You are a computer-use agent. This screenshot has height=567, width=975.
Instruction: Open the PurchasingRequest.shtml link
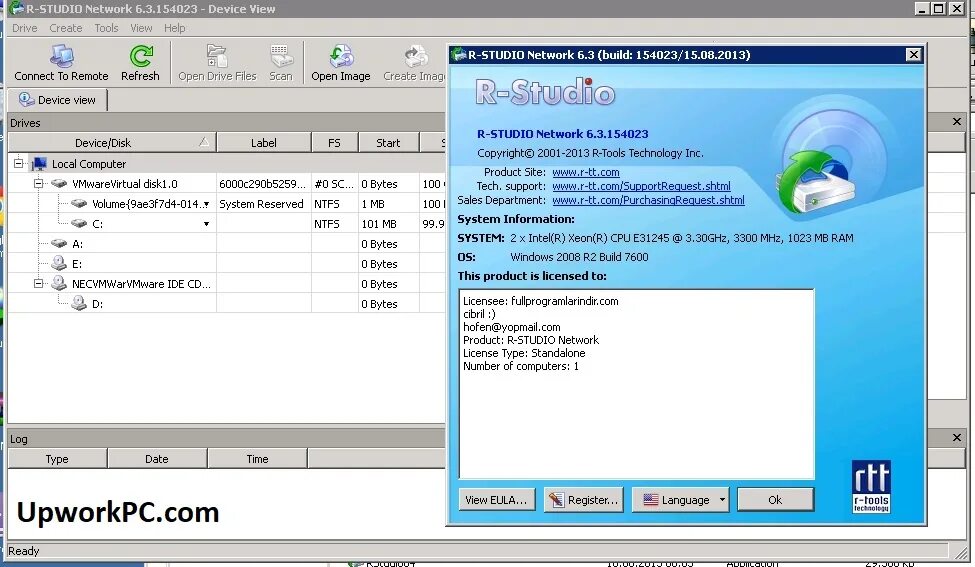648,200
